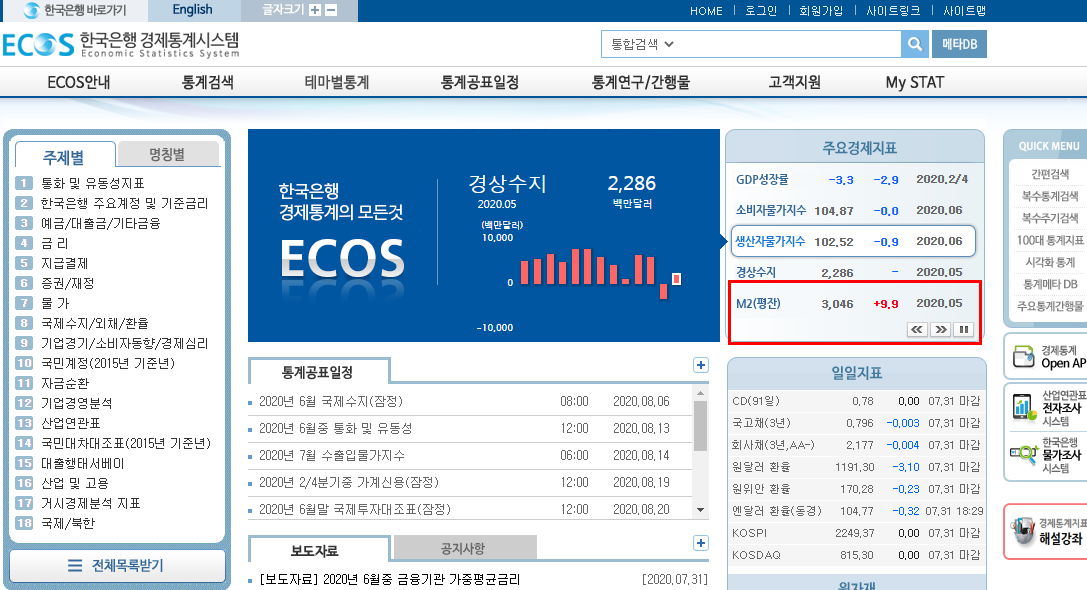This screenshot has width=1087, height=590.
Task: Open 2020년 7월 수출입물가지수 schedule item
Action: [x=332, y=455]
